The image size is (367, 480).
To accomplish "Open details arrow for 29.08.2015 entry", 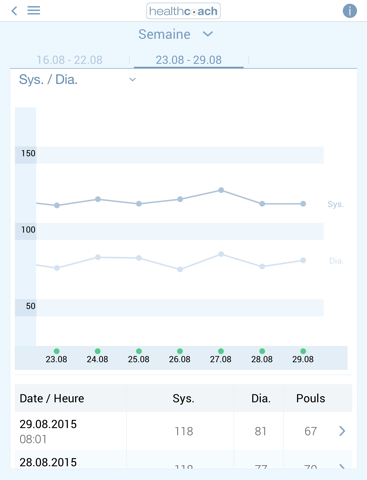I will tap(342, 431).
